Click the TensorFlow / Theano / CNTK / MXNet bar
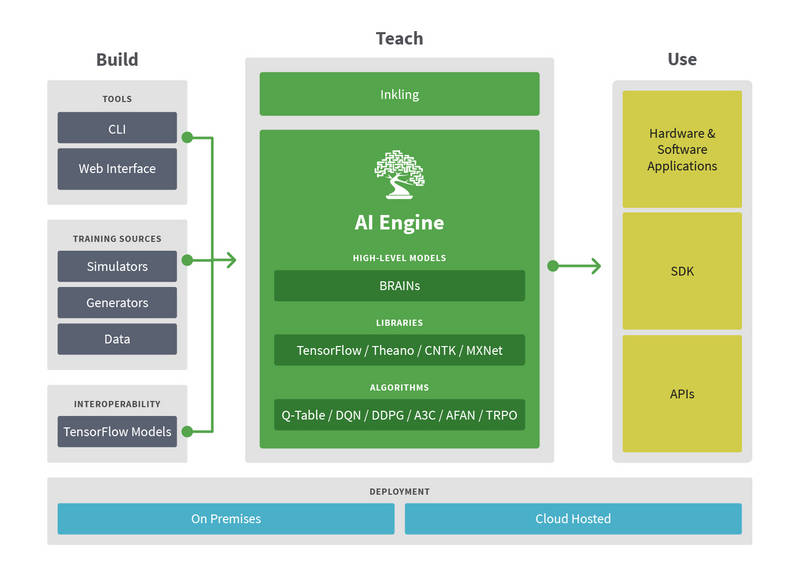The height and width of the screenshot is (575, 800). (x=399, y=350)
